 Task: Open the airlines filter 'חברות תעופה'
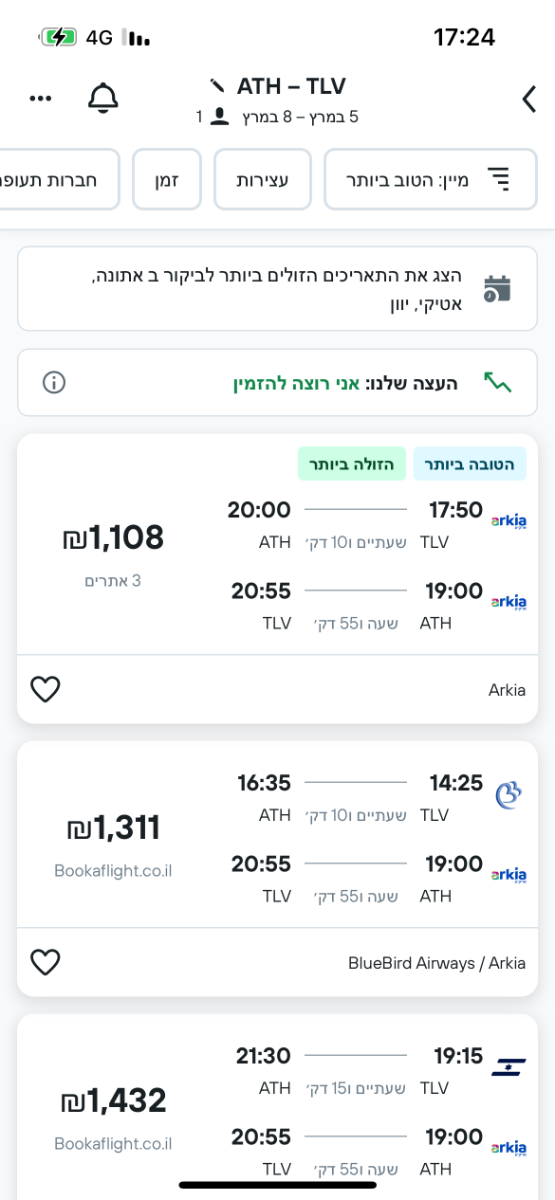point(60,179)
